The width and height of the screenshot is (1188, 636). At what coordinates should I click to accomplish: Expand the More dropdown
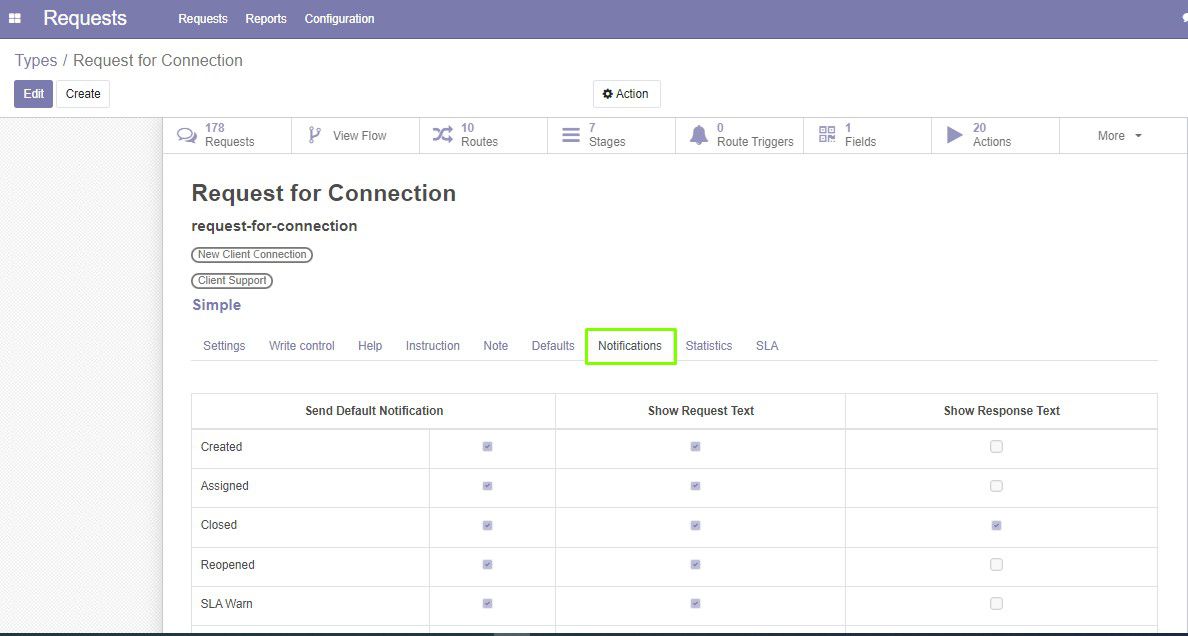click(1119, 136)
